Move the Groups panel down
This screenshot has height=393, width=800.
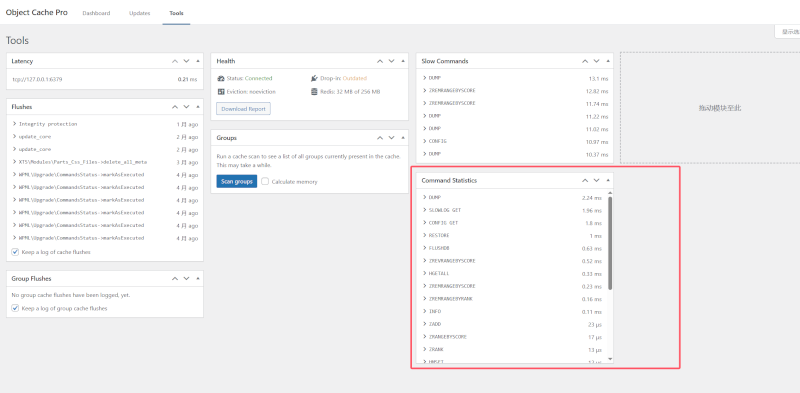(391, 138)
